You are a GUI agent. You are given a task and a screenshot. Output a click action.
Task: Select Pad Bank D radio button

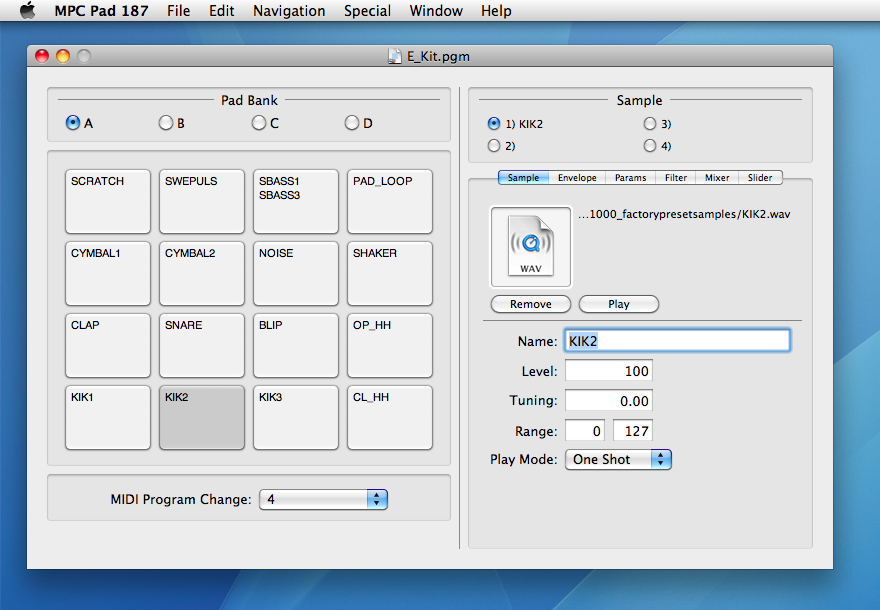pos(352,123)
